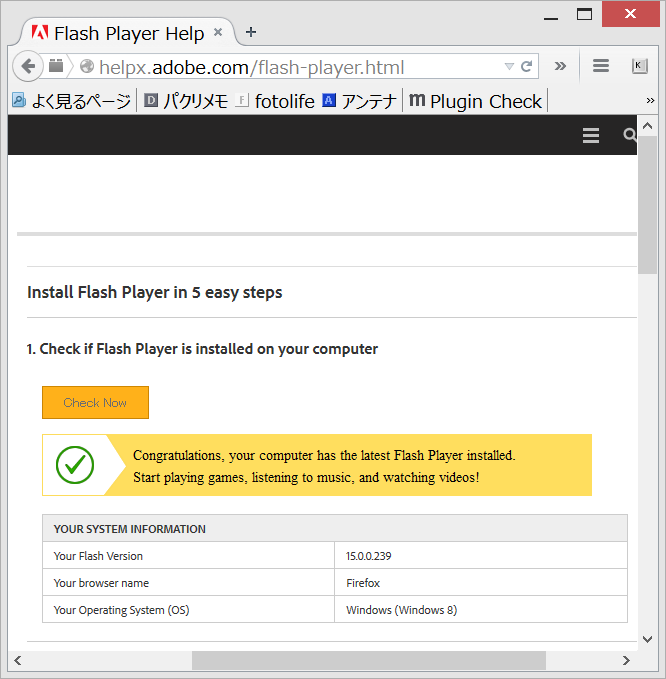This screenshot has height=679, width=666.
Task: Click the Your Flash Version label
Action: click(98, 556)
